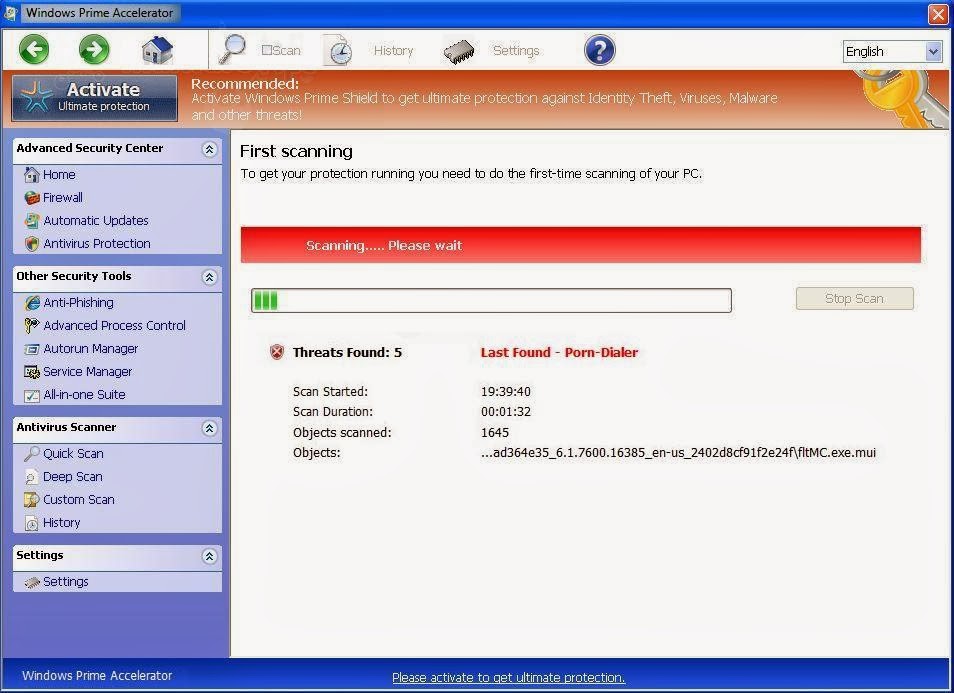Open the History toolbar label

point(393,50)
